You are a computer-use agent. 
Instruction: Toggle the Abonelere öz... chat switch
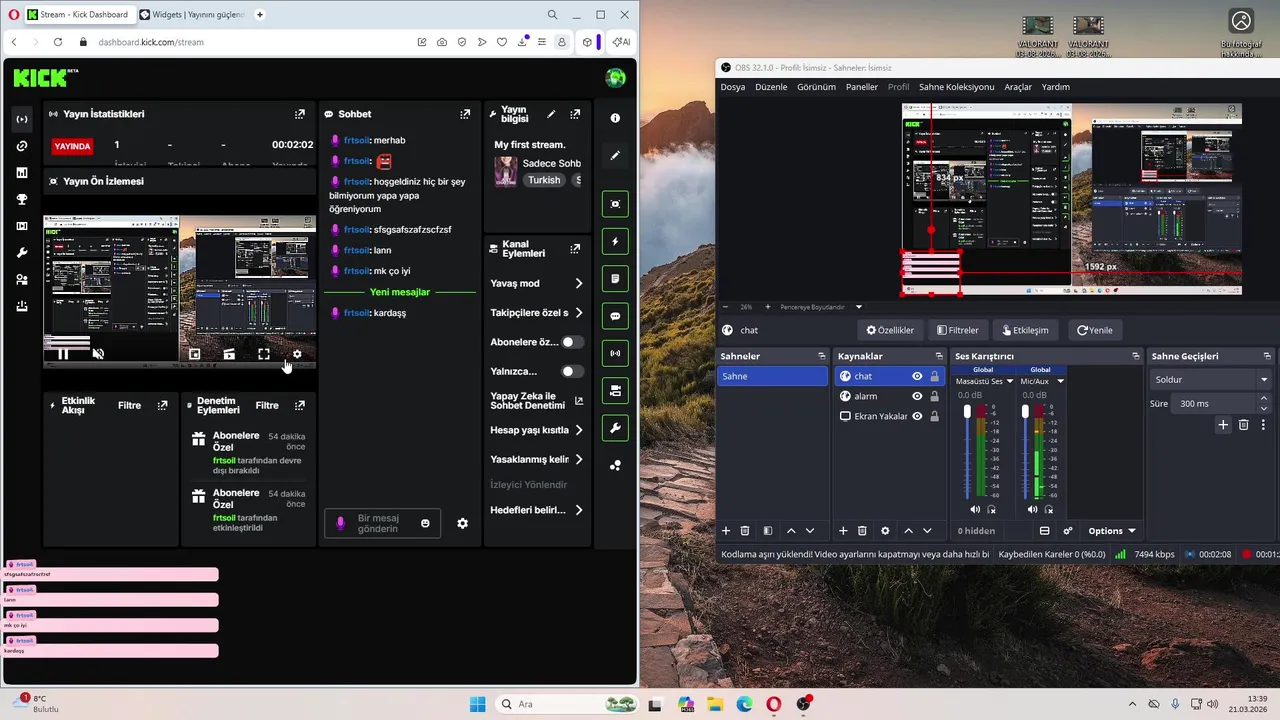pos(572,342)
